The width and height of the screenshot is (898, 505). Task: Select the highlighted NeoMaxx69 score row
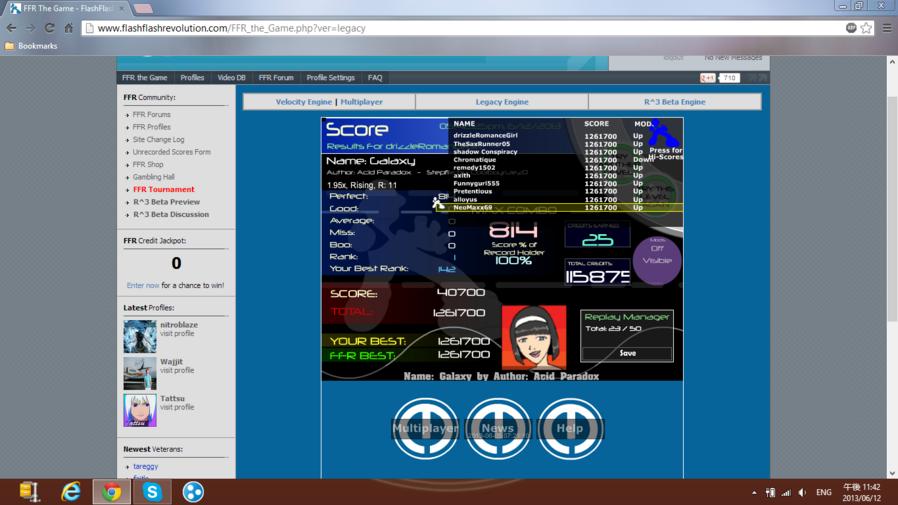[x=559, y=208]
